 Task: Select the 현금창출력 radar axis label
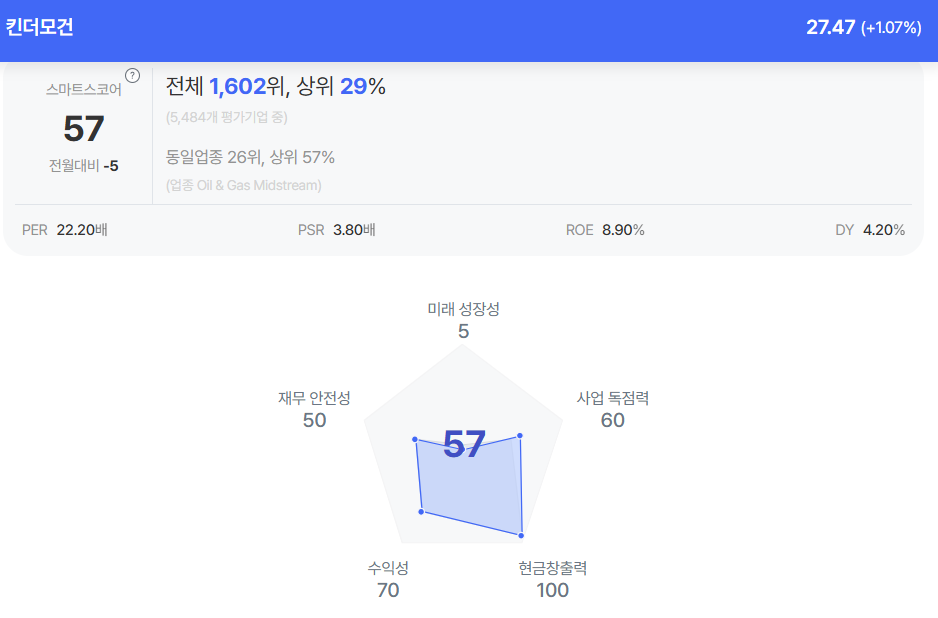[552, 568]
